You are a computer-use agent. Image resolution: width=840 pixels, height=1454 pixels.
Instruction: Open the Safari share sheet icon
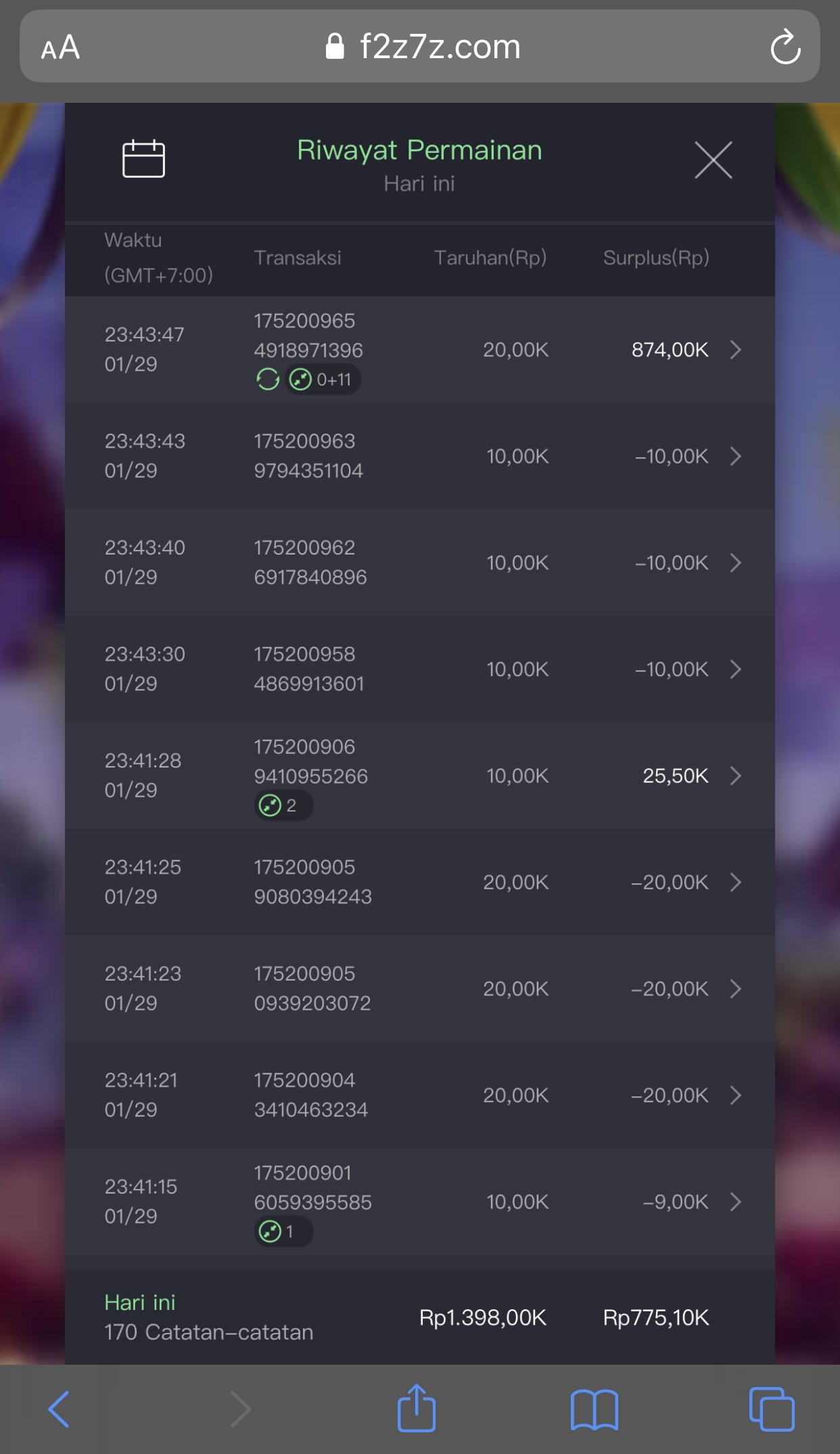coord(416,1409)
